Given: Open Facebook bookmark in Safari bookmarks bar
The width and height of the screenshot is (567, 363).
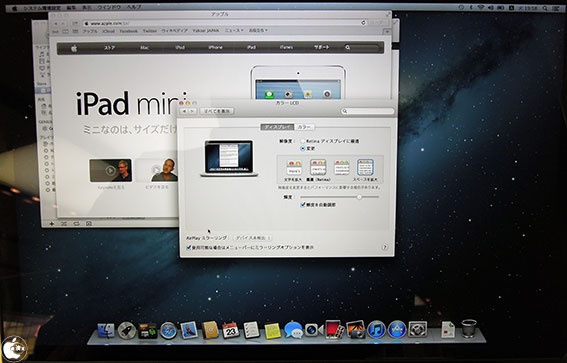Looking at the screenshot, I should click(x=128, y=31).
